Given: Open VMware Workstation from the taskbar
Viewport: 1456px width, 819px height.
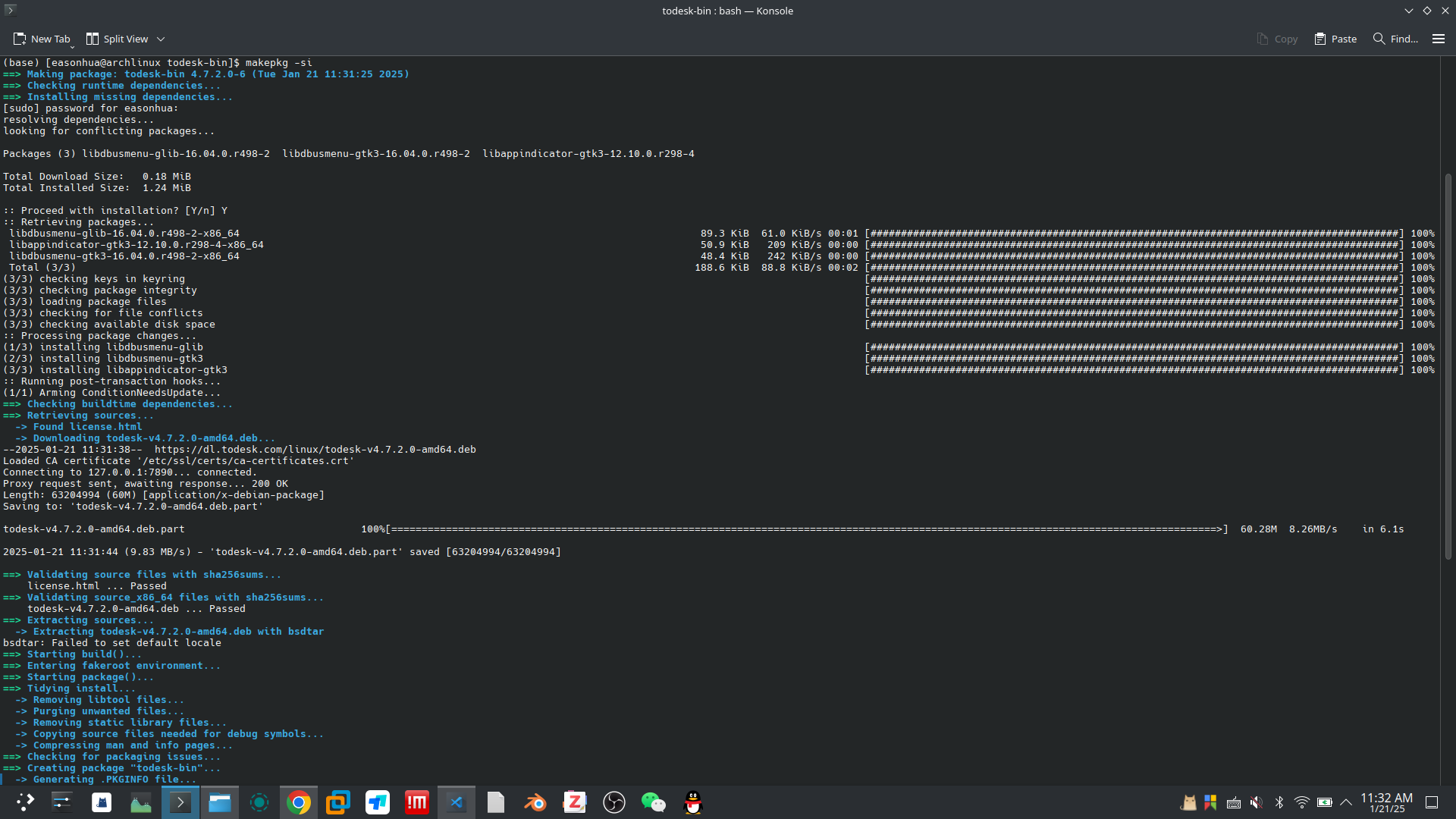Looking at the screenshot, I should (x=338, y=802).
